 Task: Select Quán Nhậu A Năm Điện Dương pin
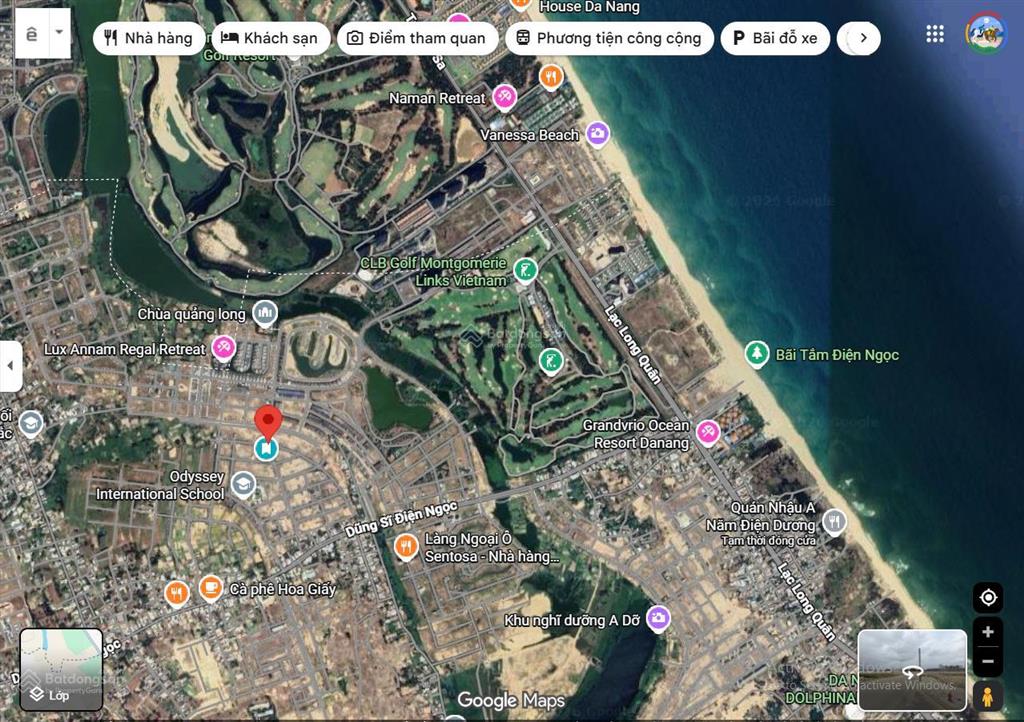coord(834,522)
